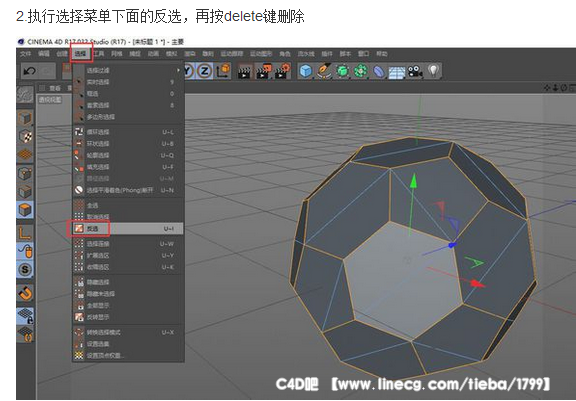The height and width of the screenshot is (401, 576).
Task: Open the 文件 (File) menu
Action: (25, 54)
